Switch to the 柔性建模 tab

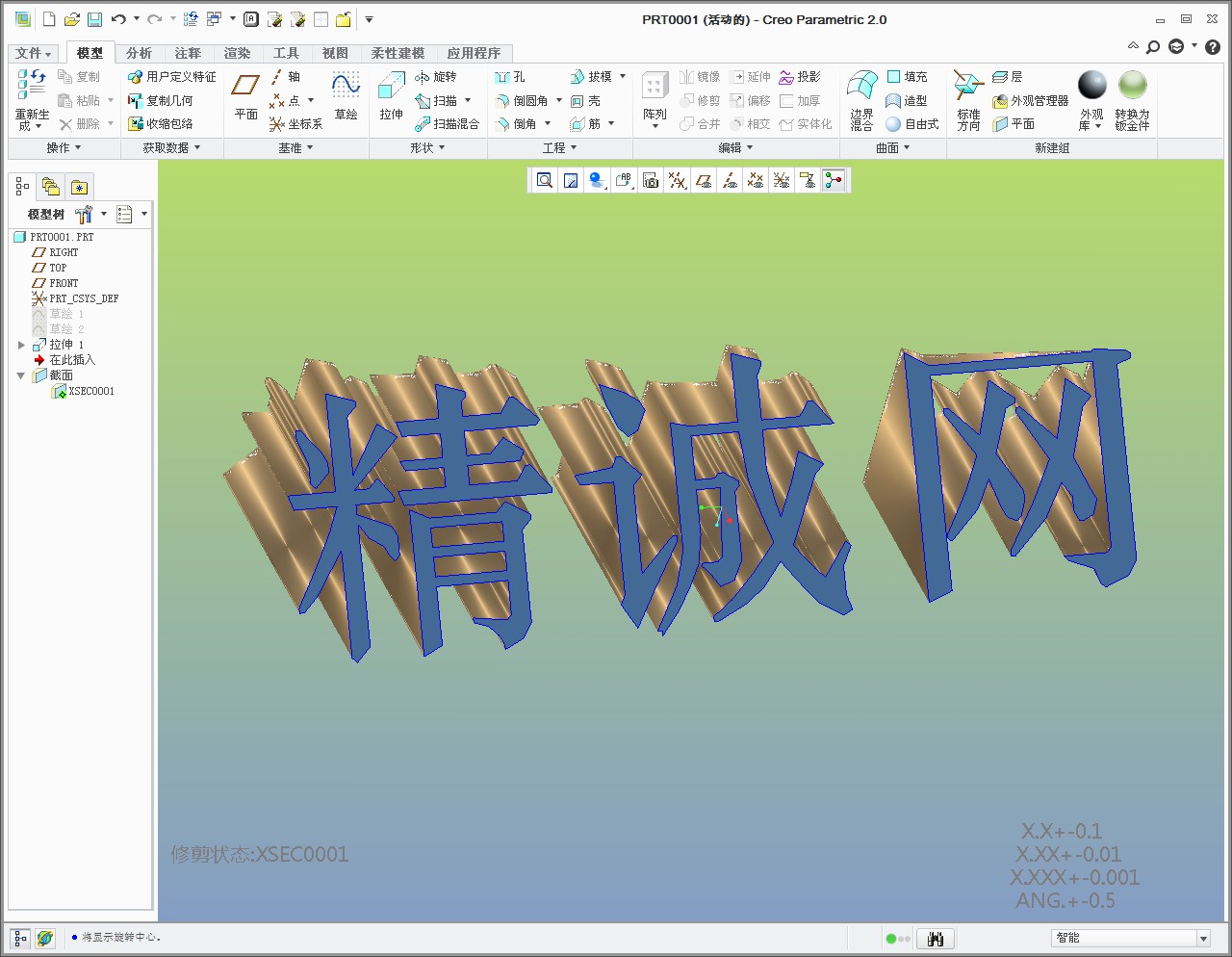(398, 53)
